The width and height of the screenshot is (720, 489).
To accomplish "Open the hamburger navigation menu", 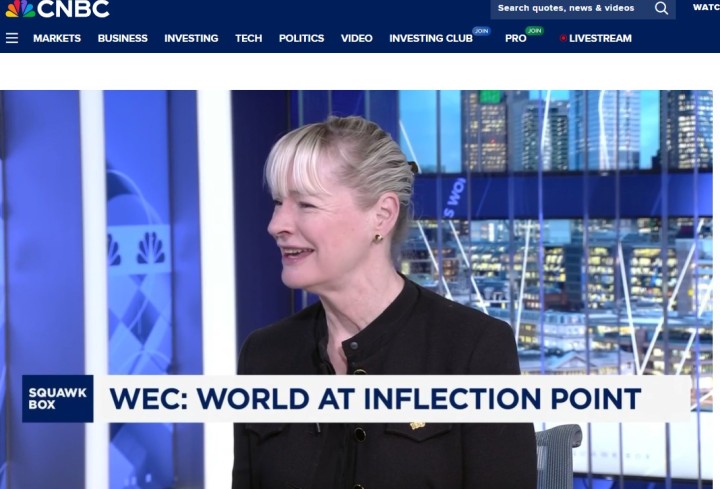I will (12, 38).
